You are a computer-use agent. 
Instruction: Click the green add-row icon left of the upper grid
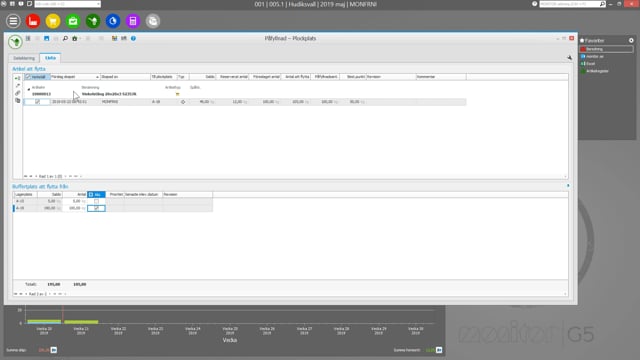18,78
